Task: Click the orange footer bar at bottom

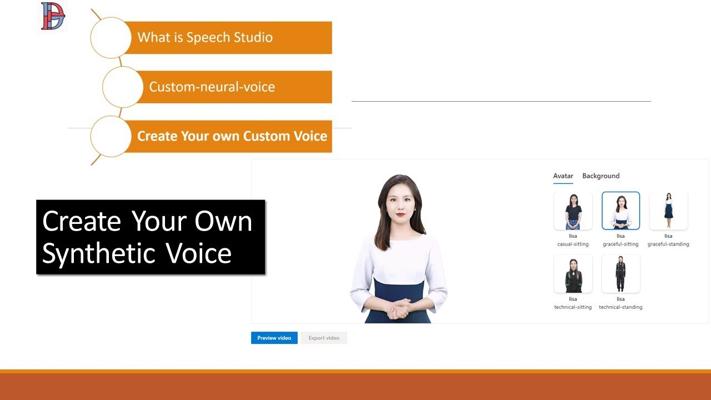Action: point(356,385)
